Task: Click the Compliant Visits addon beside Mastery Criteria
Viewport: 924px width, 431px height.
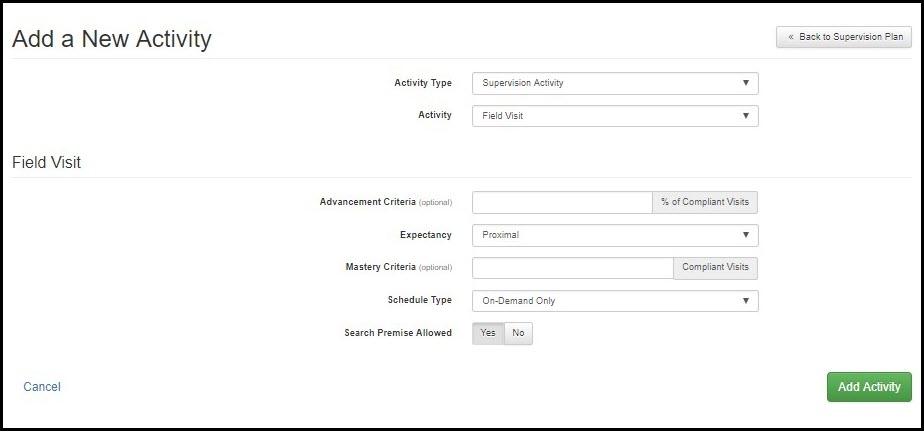Action: (715, 267)
